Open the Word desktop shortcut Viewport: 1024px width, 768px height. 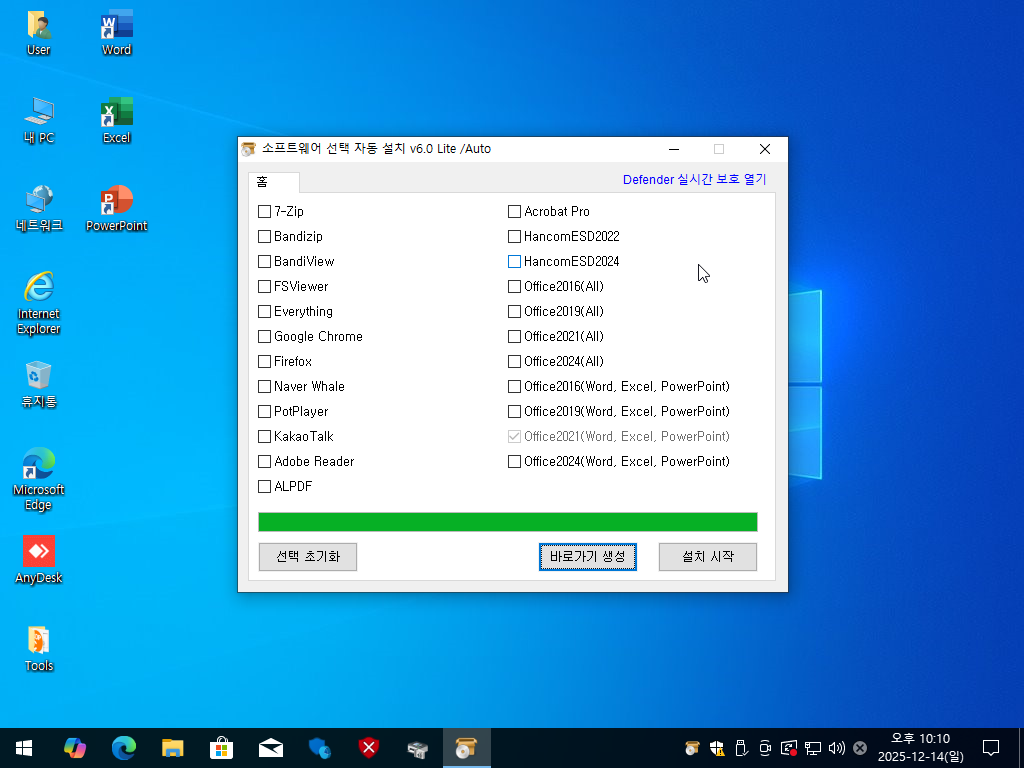pyautogui.click(x=116, y=33)
